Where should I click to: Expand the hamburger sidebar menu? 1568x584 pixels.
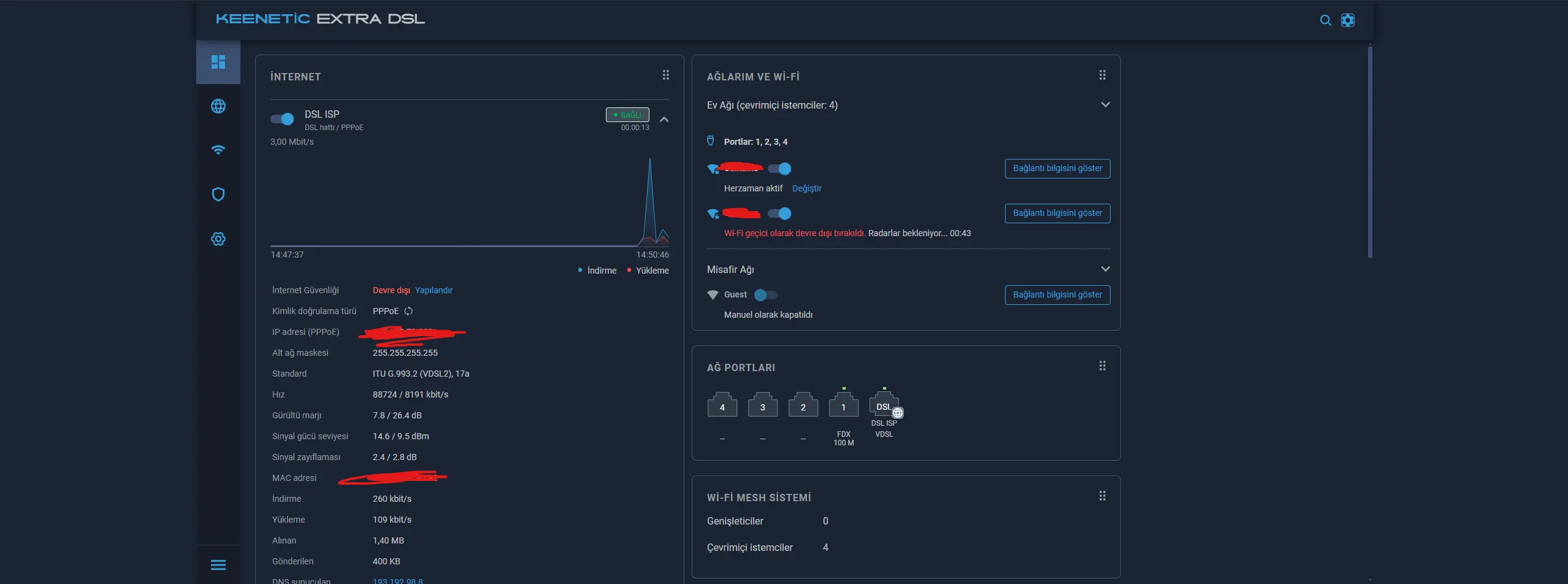coord(218,565)
